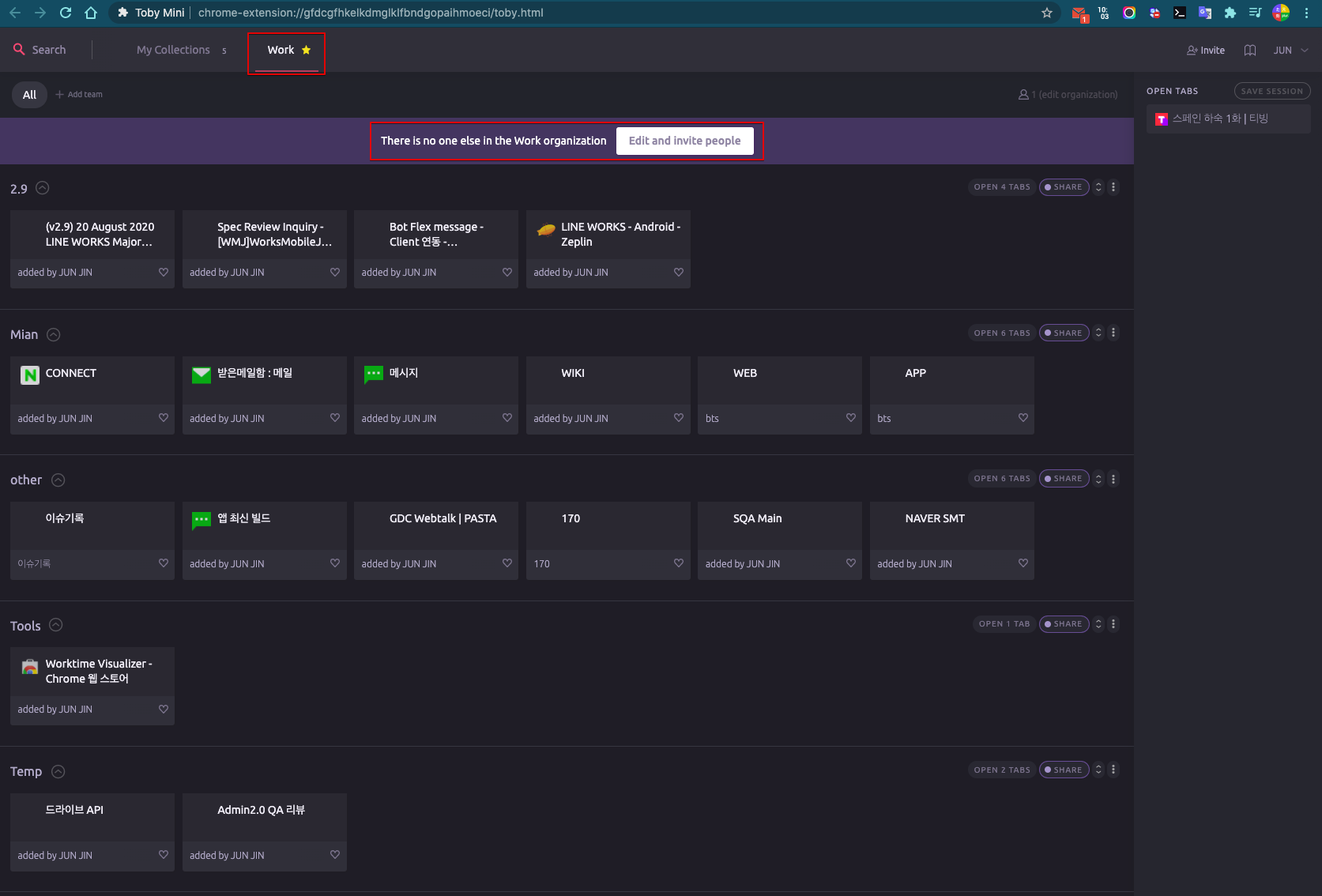Click the All teams filter
This screenshot has height=896, width=1322.
29,95
